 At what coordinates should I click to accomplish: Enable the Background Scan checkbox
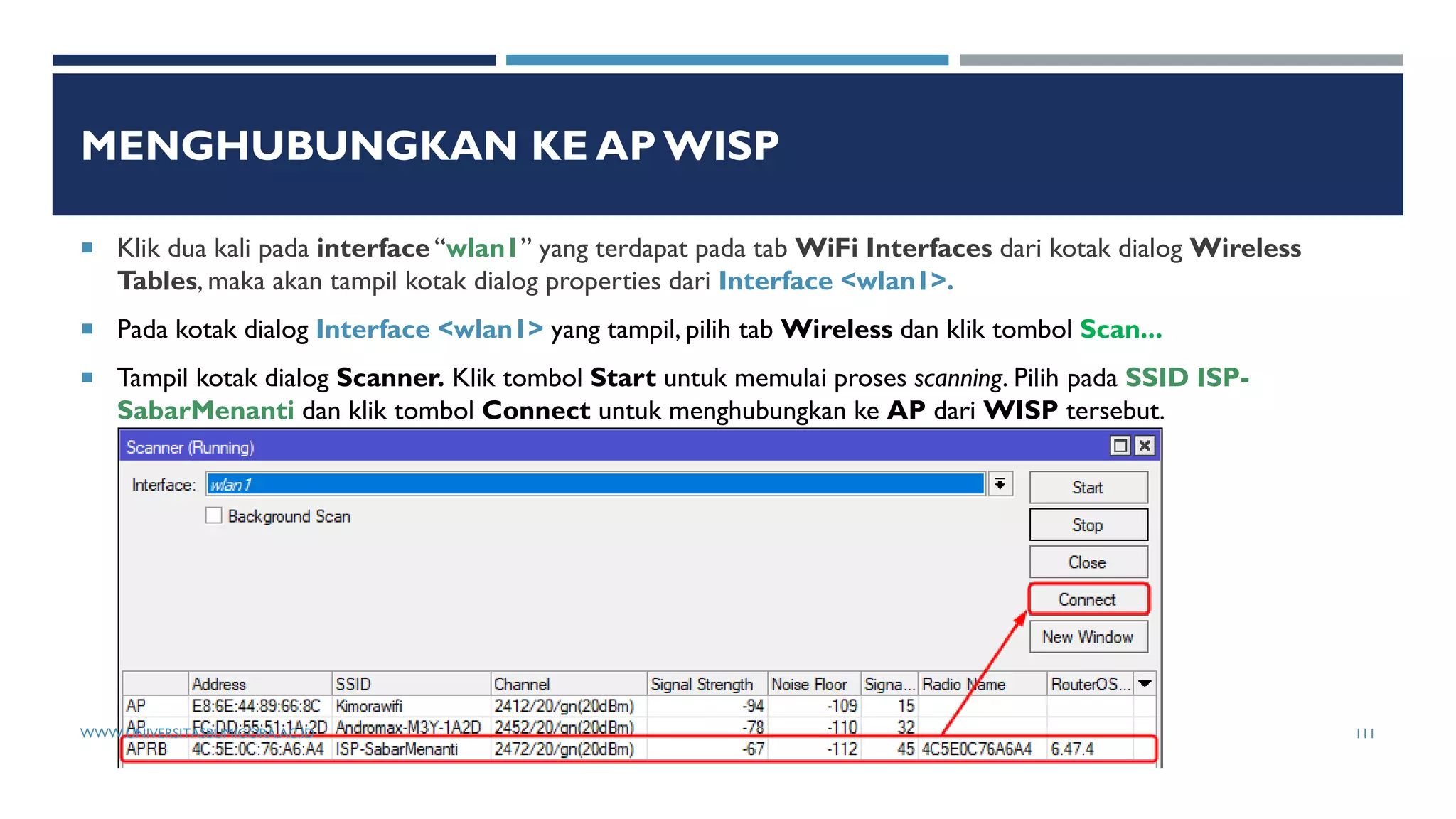coord(214,515)
